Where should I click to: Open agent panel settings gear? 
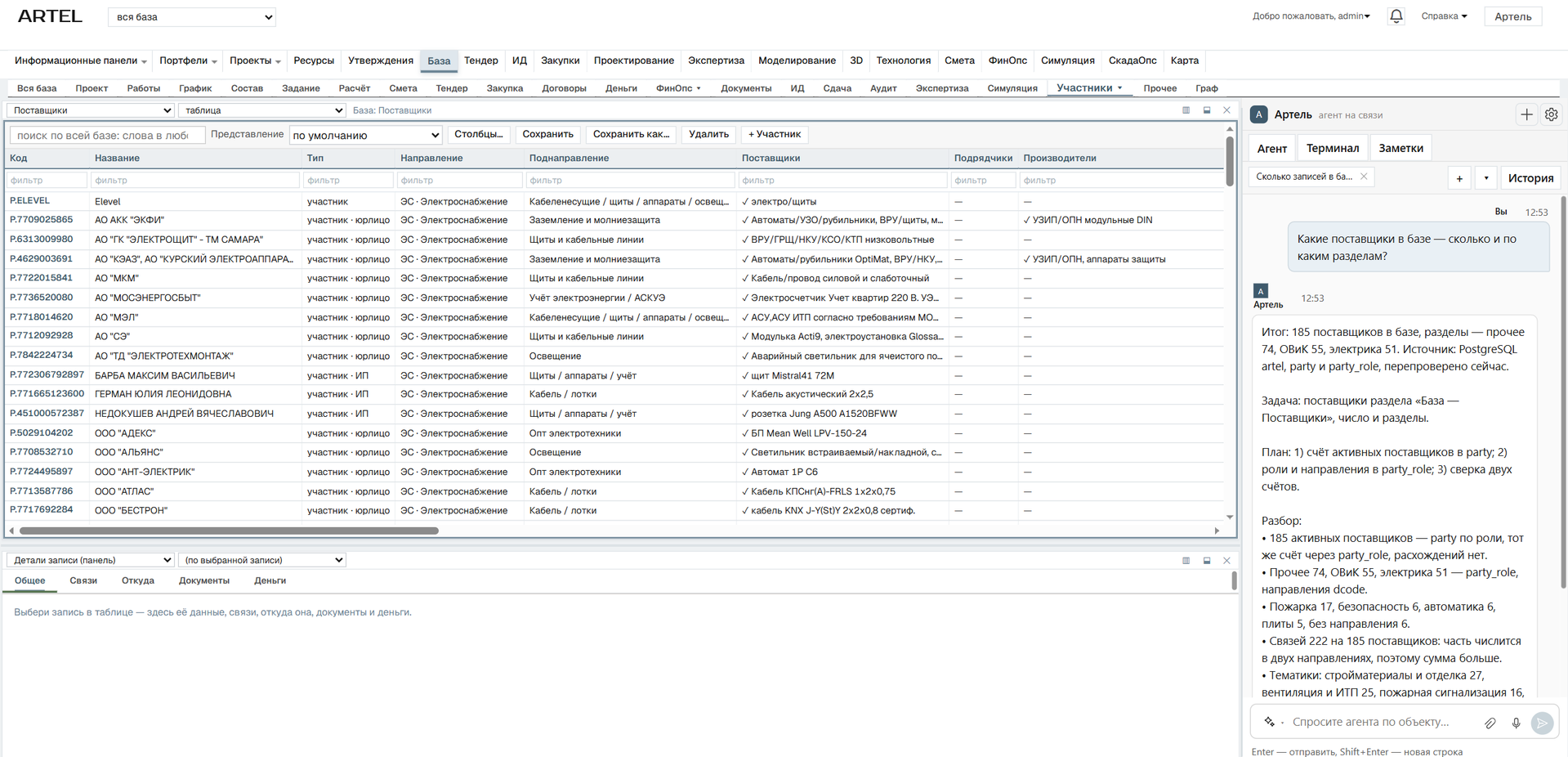(1551, 115)
